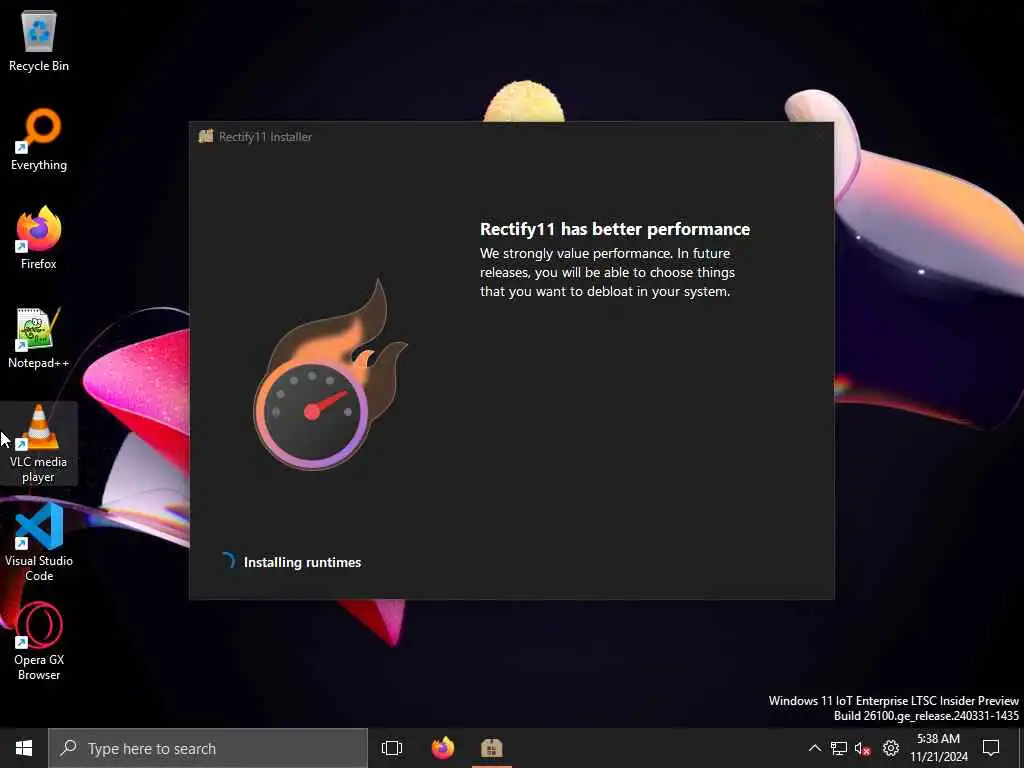This screenshot has height=768, width=1024.
Task: Click the 'Rectify11 Installer' window title text
Action: (265, 136)
